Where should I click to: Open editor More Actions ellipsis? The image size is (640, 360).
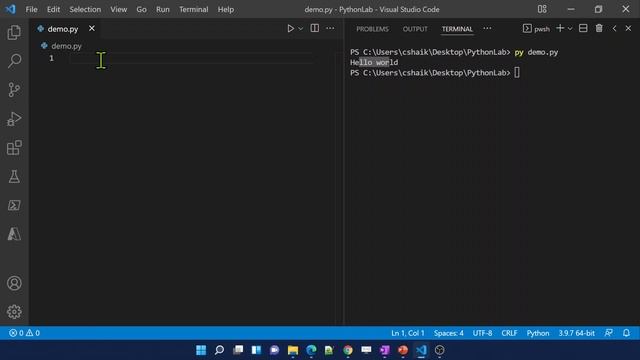[x=330, y=28]
